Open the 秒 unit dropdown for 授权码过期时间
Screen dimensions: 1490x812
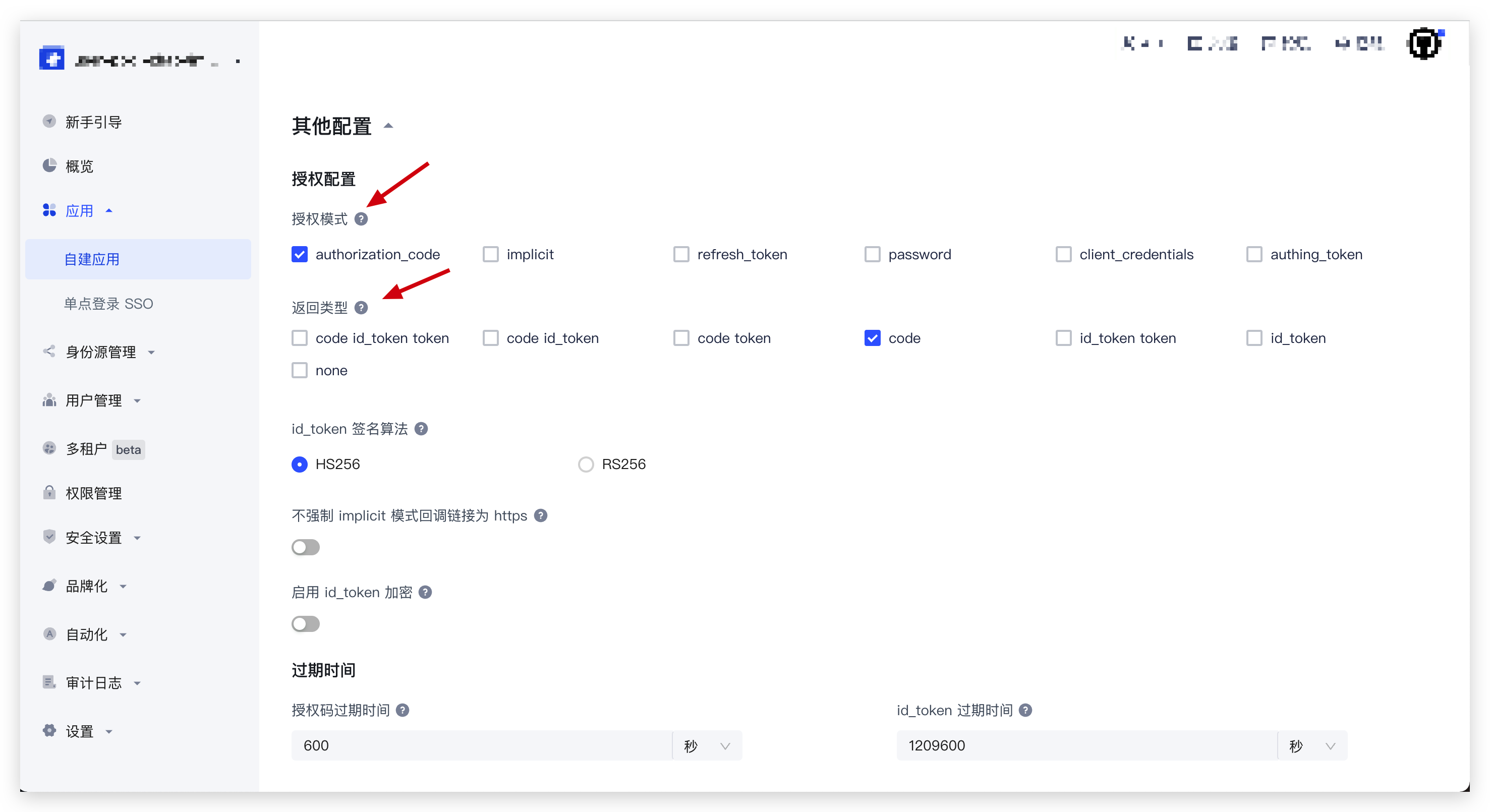(x=707, y=745)
